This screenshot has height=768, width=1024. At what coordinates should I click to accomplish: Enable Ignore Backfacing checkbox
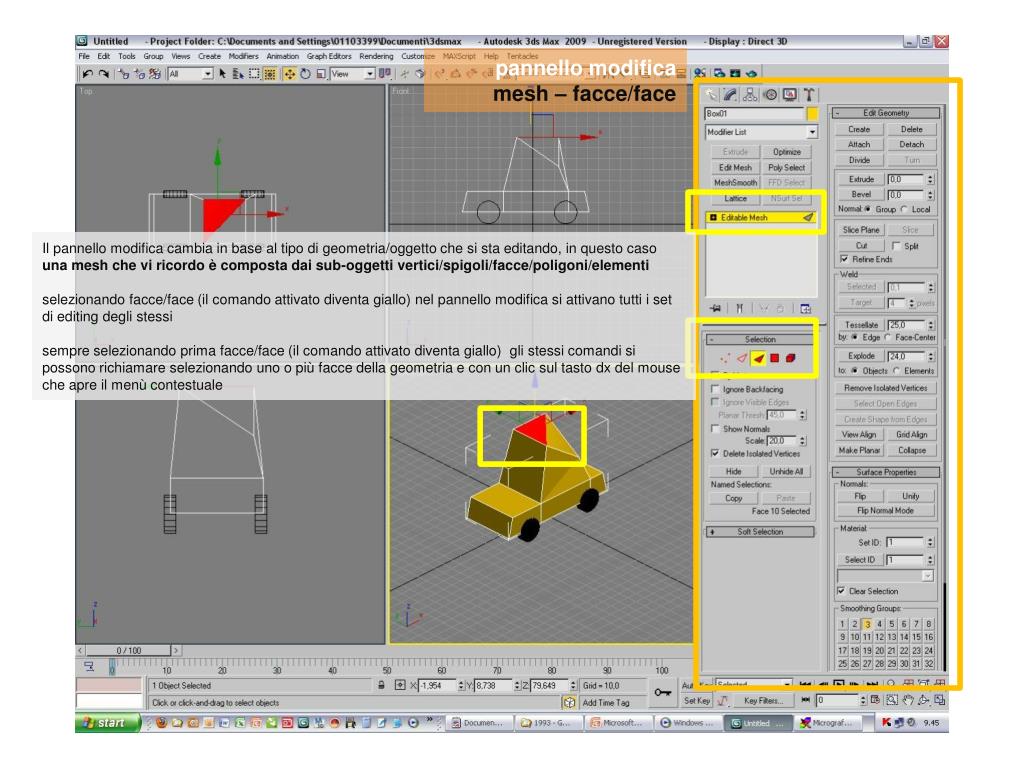[x=715, y=389]
